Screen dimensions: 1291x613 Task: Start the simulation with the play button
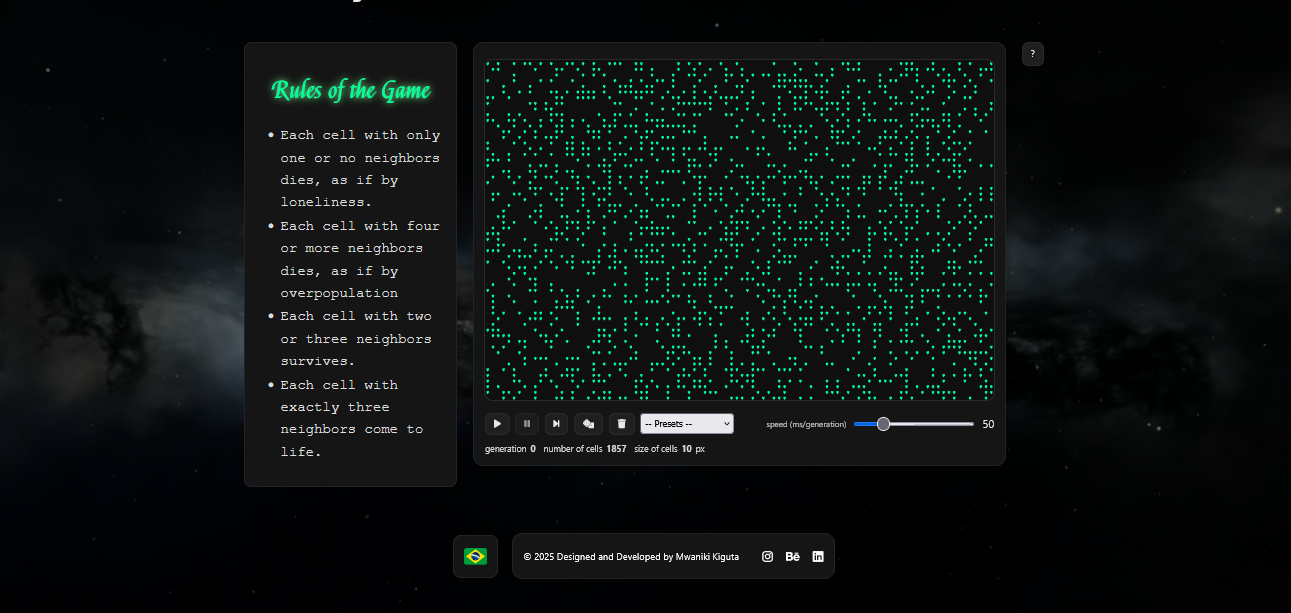pos(497,424)
